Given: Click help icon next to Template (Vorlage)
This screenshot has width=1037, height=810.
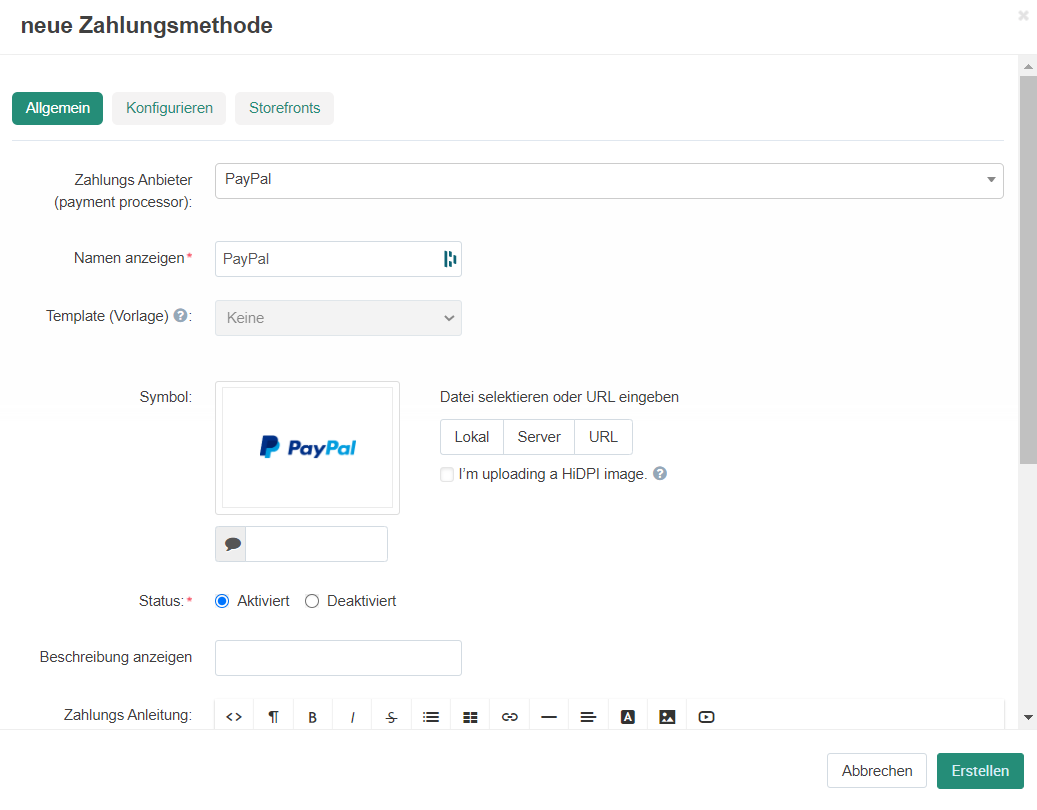Looking at the screenshot, I should (180, 315).
